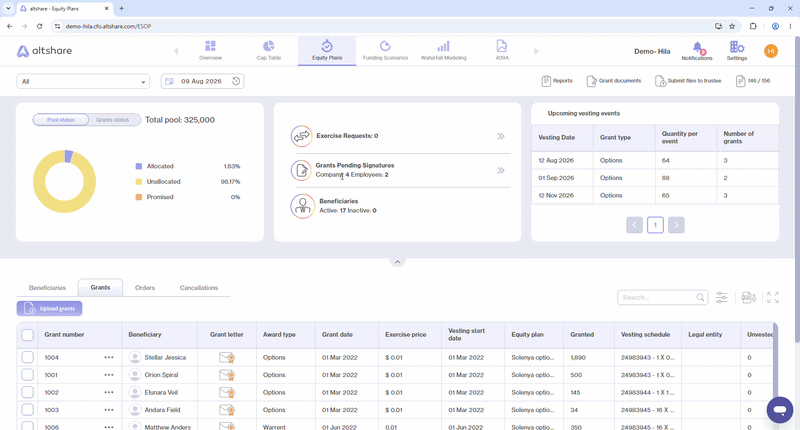Image resolution: width=800 pixels, height=430 pixels.
Task: Click Submit files to trustee icon
Action: tap(660, 81)
